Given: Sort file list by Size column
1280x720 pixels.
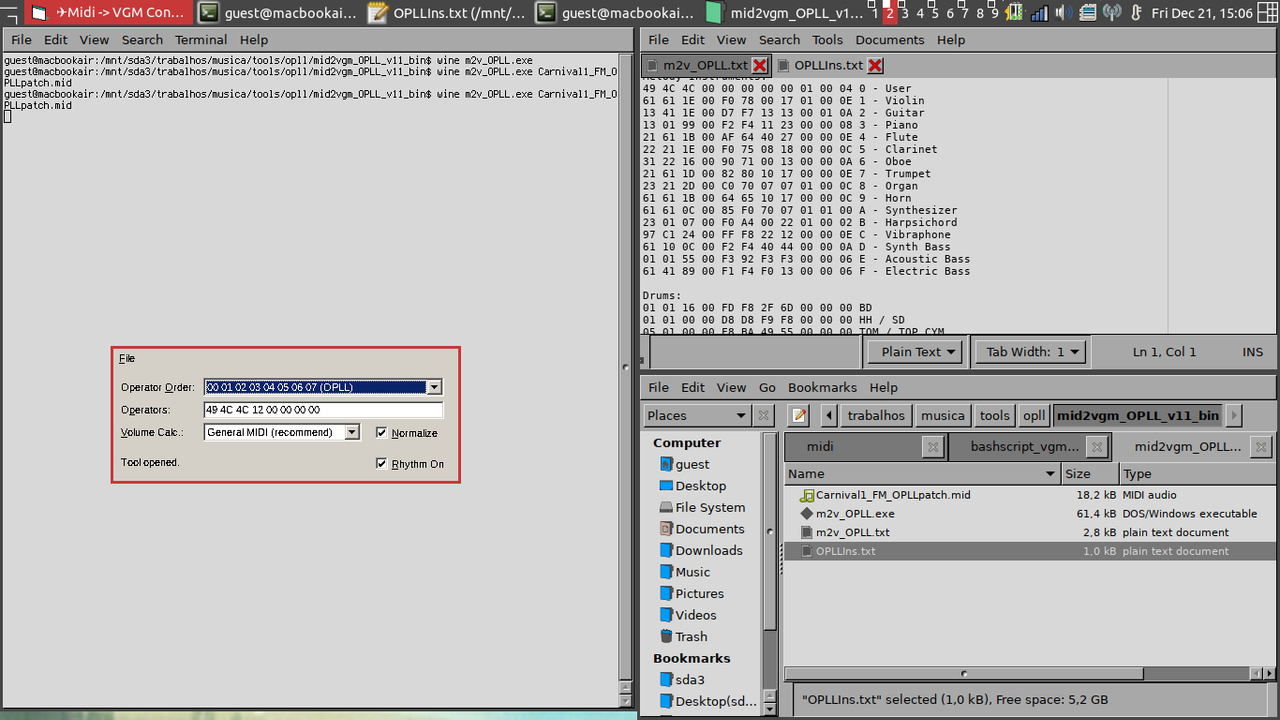Looking at the screenshot, I should point(1090,474).
